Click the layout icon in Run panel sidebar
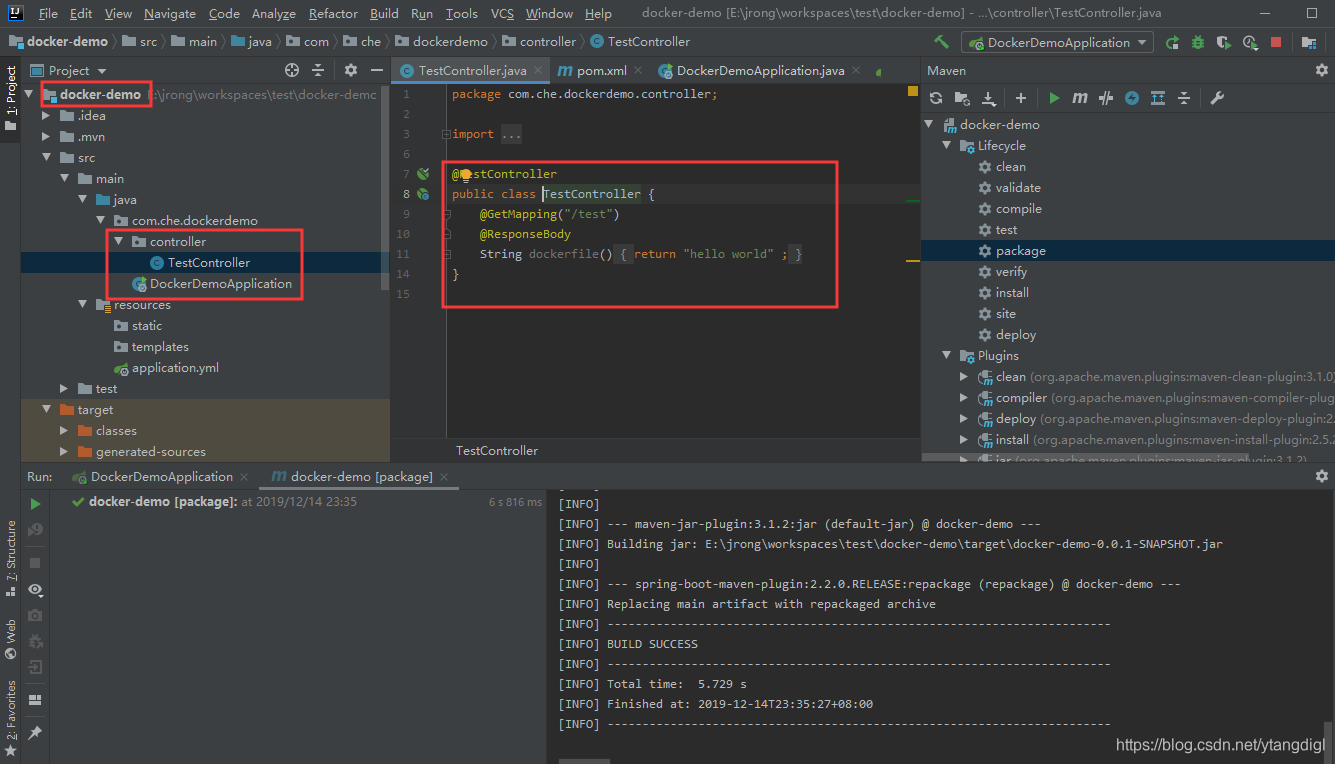The height and width of the screenshot is (764, 1335). [x=36, y=700]
